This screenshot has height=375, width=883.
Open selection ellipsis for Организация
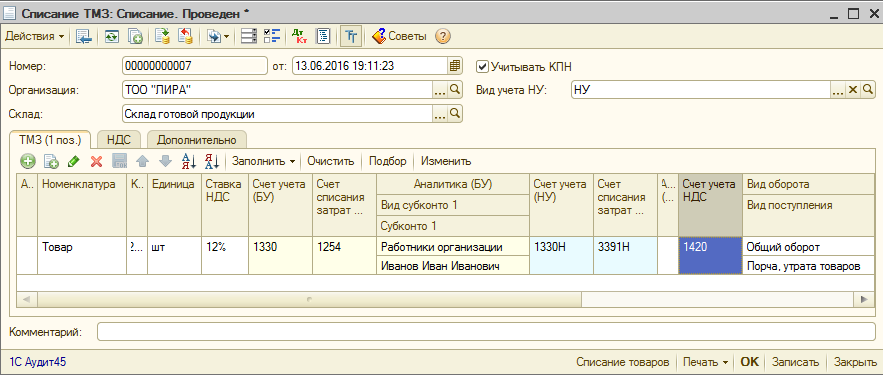tap(440, 90)
